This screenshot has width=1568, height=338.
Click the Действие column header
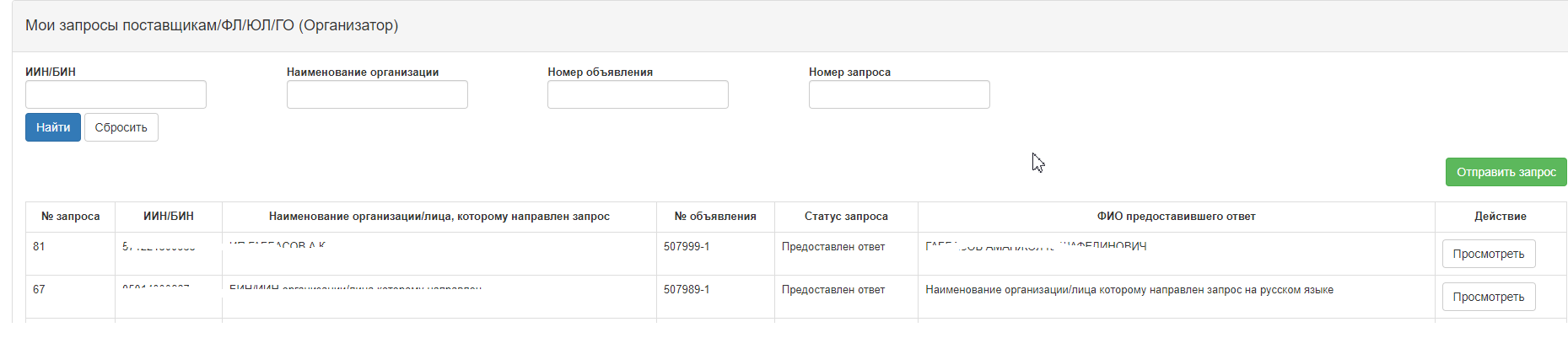(1500, 217)
